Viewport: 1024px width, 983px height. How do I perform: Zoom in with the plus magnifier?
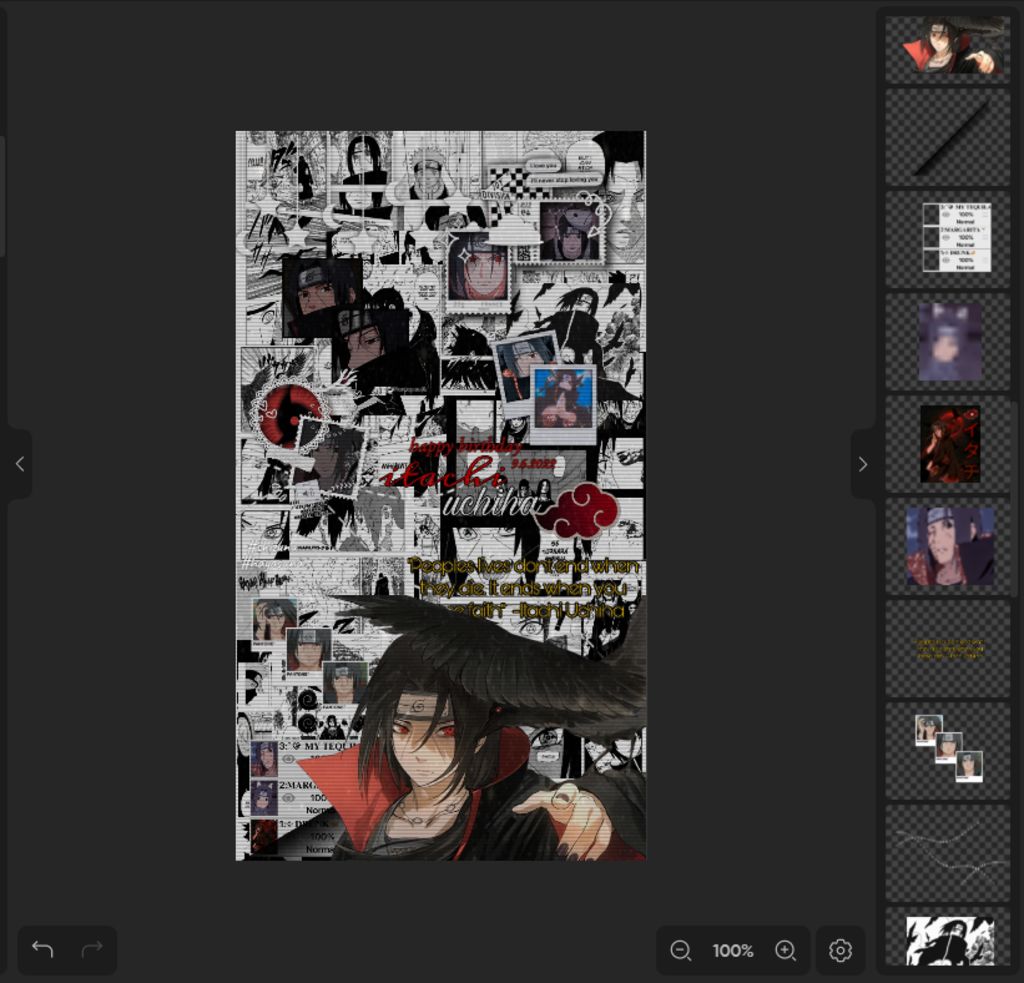click(x=785, y=950)
